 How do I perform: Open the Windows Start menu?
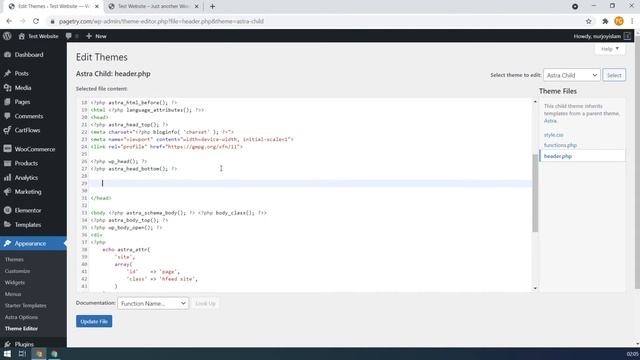[7, 354]
